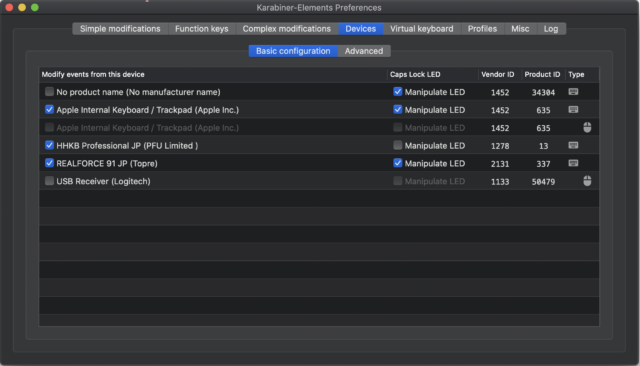Uncheck HHKB Professional JP device checkbox
Screen dimensions: 640x366
click(x=49, y=145)
